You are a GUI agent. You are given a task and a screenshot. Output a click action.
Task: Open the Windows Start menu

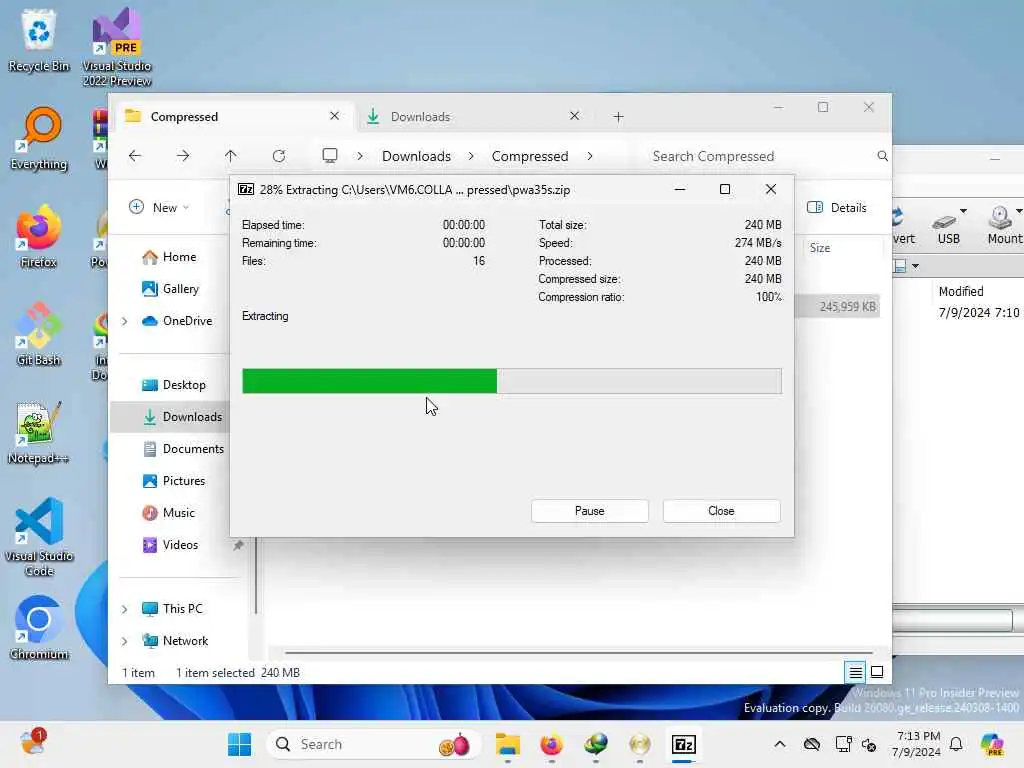(240, 744)
